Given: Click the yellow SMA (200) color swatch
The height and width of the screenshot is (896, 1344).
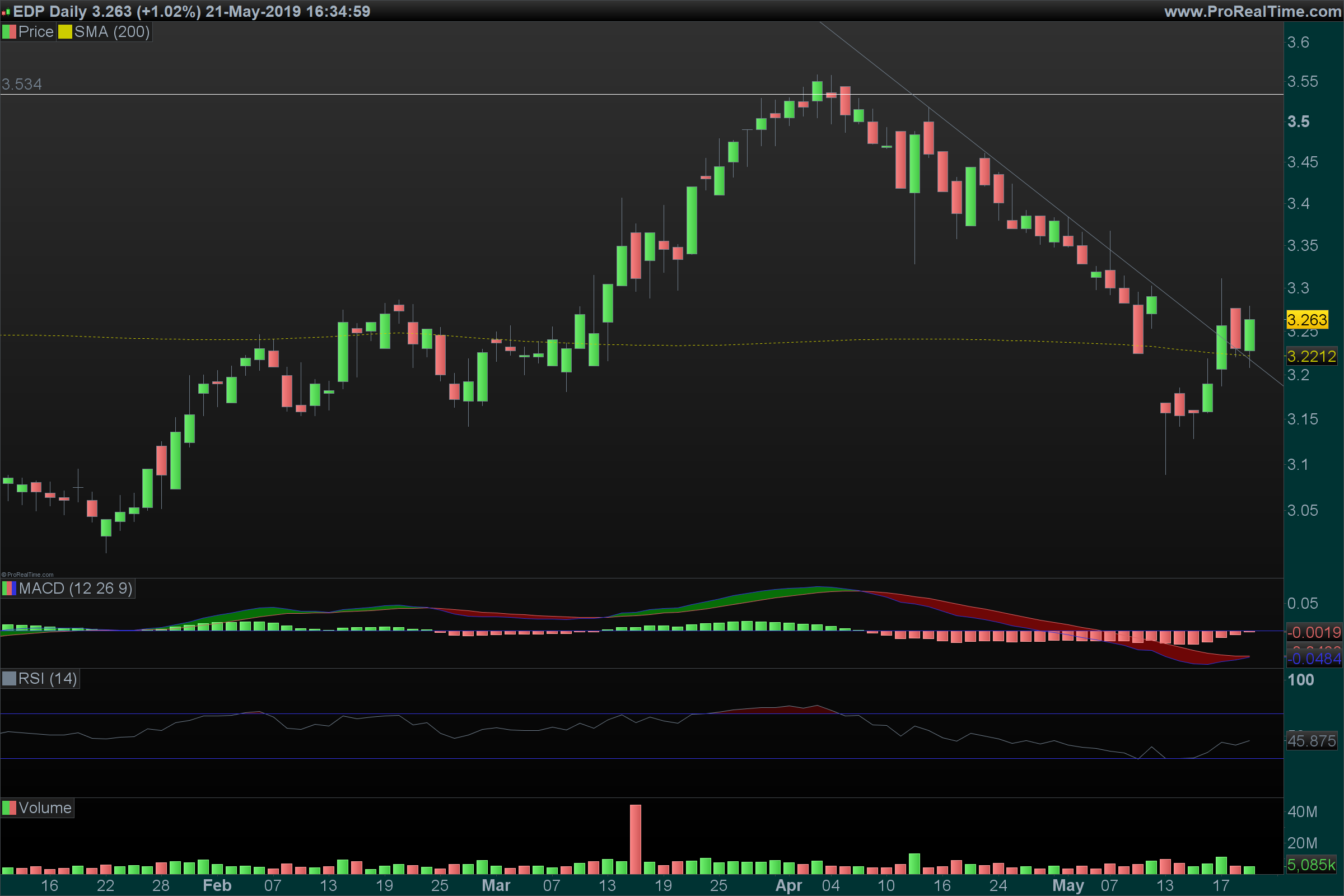Looking at the screenshot, I should point(65,32).
